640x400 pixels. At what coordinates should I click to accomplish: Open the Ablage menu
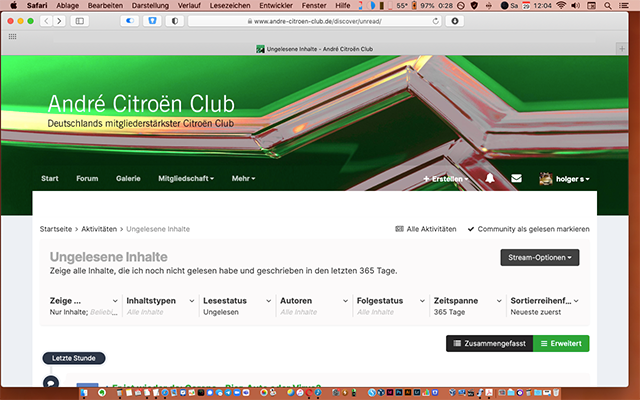point(67,5)
